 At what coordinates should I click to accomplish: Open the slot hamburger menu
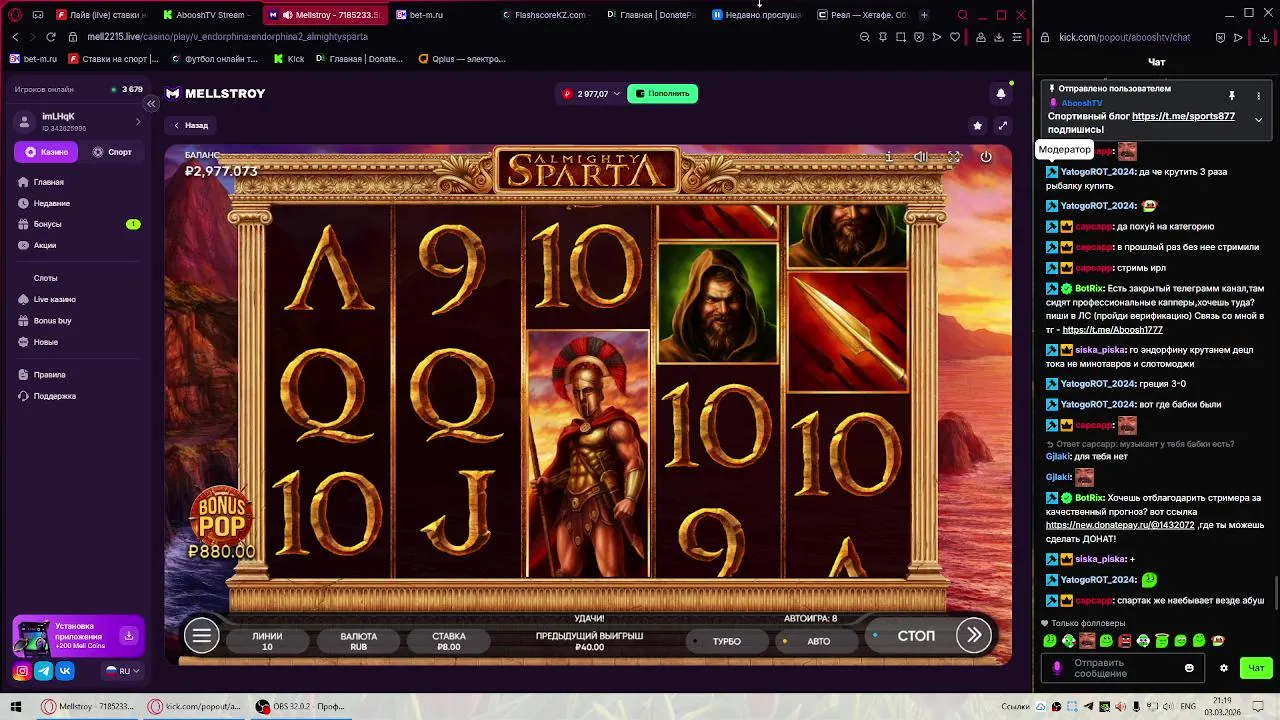201,635
